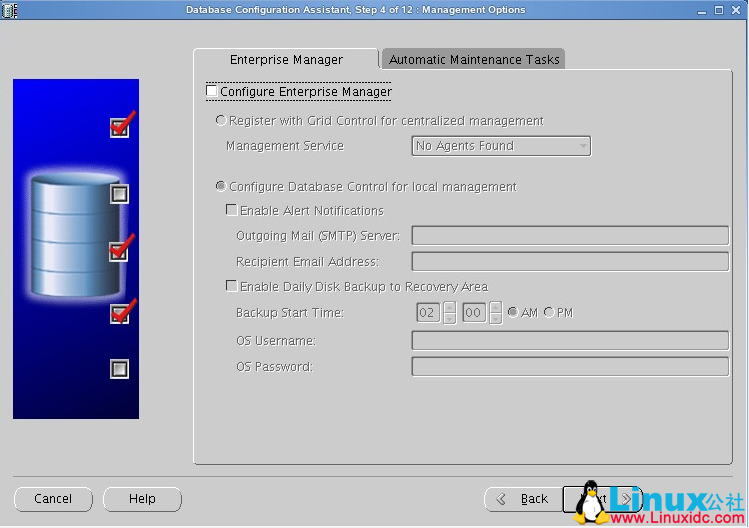Click the database cylinder graphic in sidebar

[73, 237]
